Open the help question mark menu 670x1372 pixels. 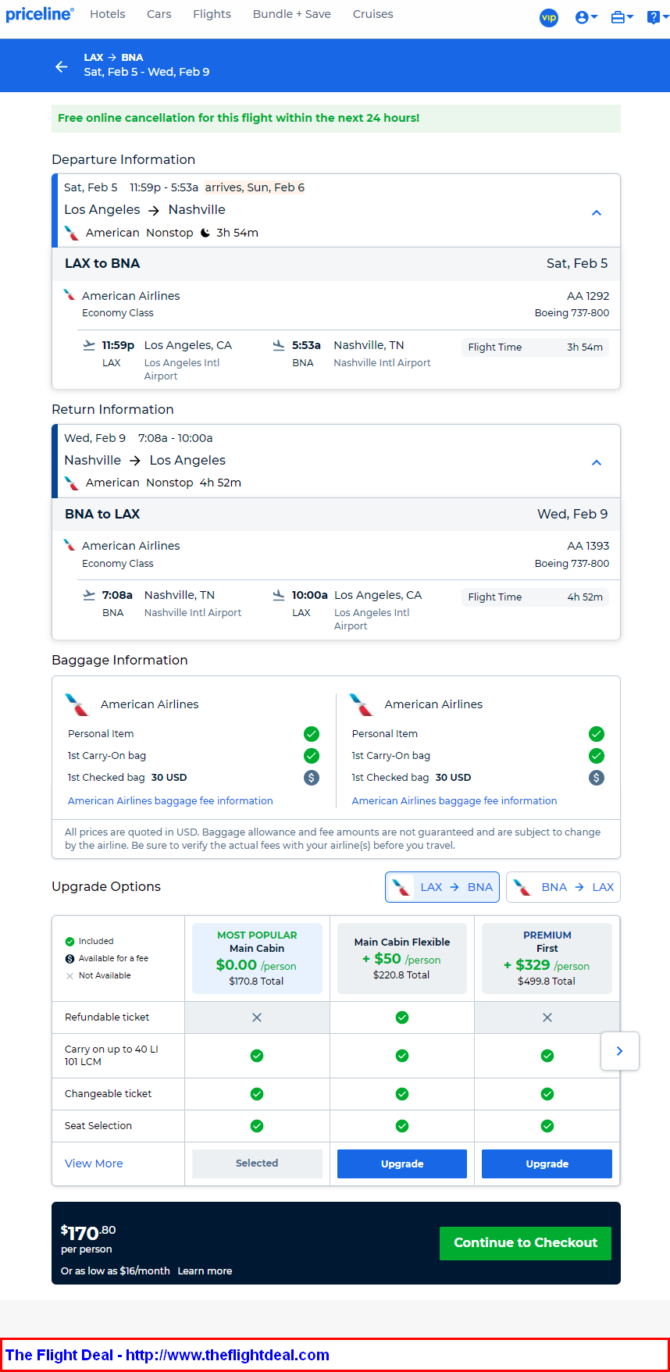[x=655, y=17]
